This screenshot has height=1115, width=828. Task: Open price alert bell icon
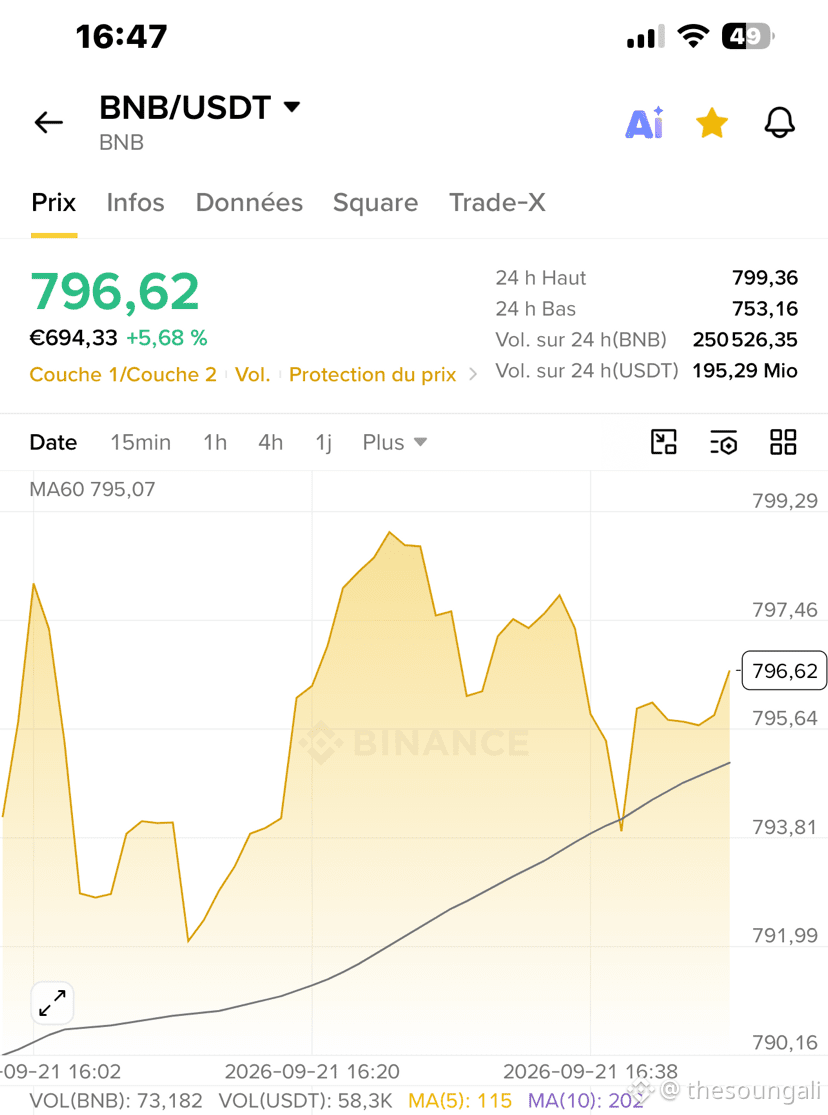[780, 122]
